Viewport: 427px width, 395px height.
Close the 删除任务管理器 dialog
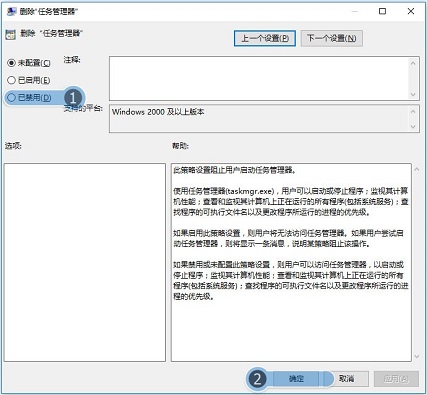point(411,11)
